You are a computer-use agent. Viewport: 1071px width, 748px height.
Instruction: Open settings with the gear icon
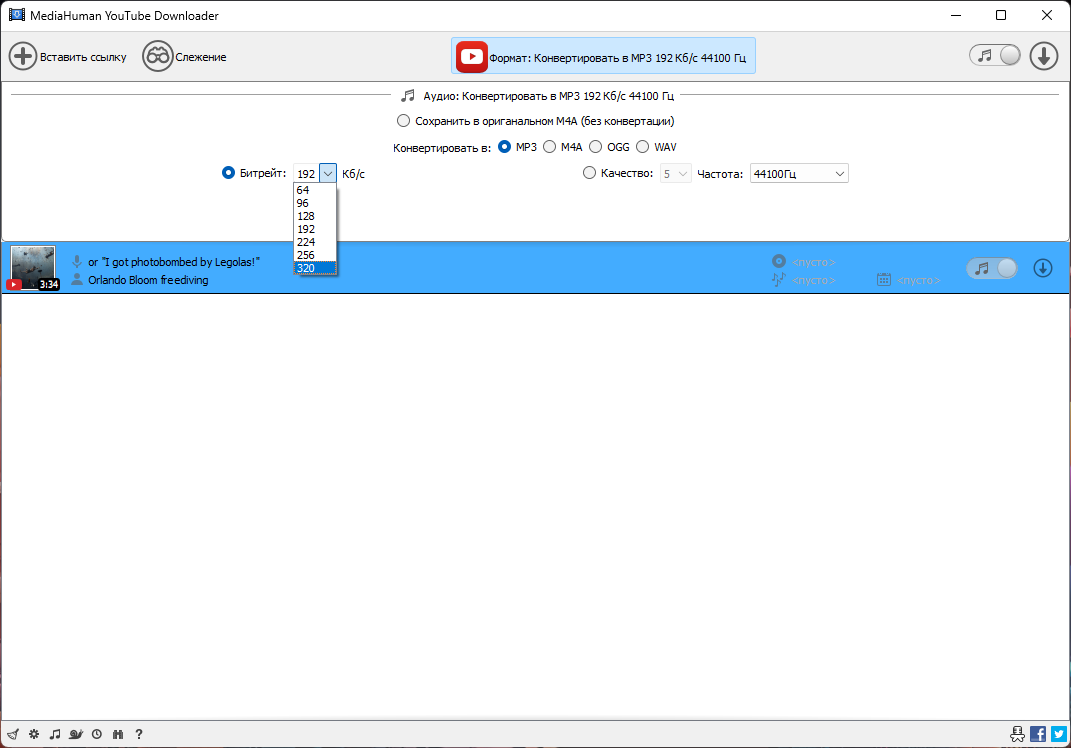[x=34, y=734]
